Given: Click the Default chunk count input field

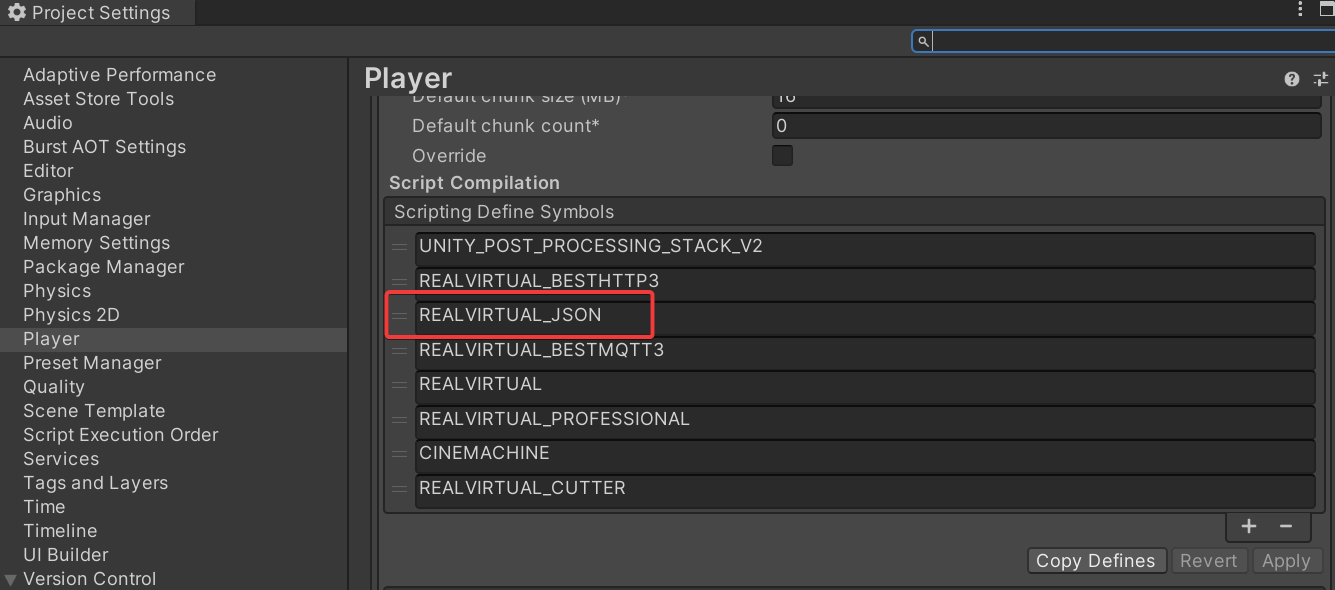Looking at the screenshot, I should point(1046,126).
